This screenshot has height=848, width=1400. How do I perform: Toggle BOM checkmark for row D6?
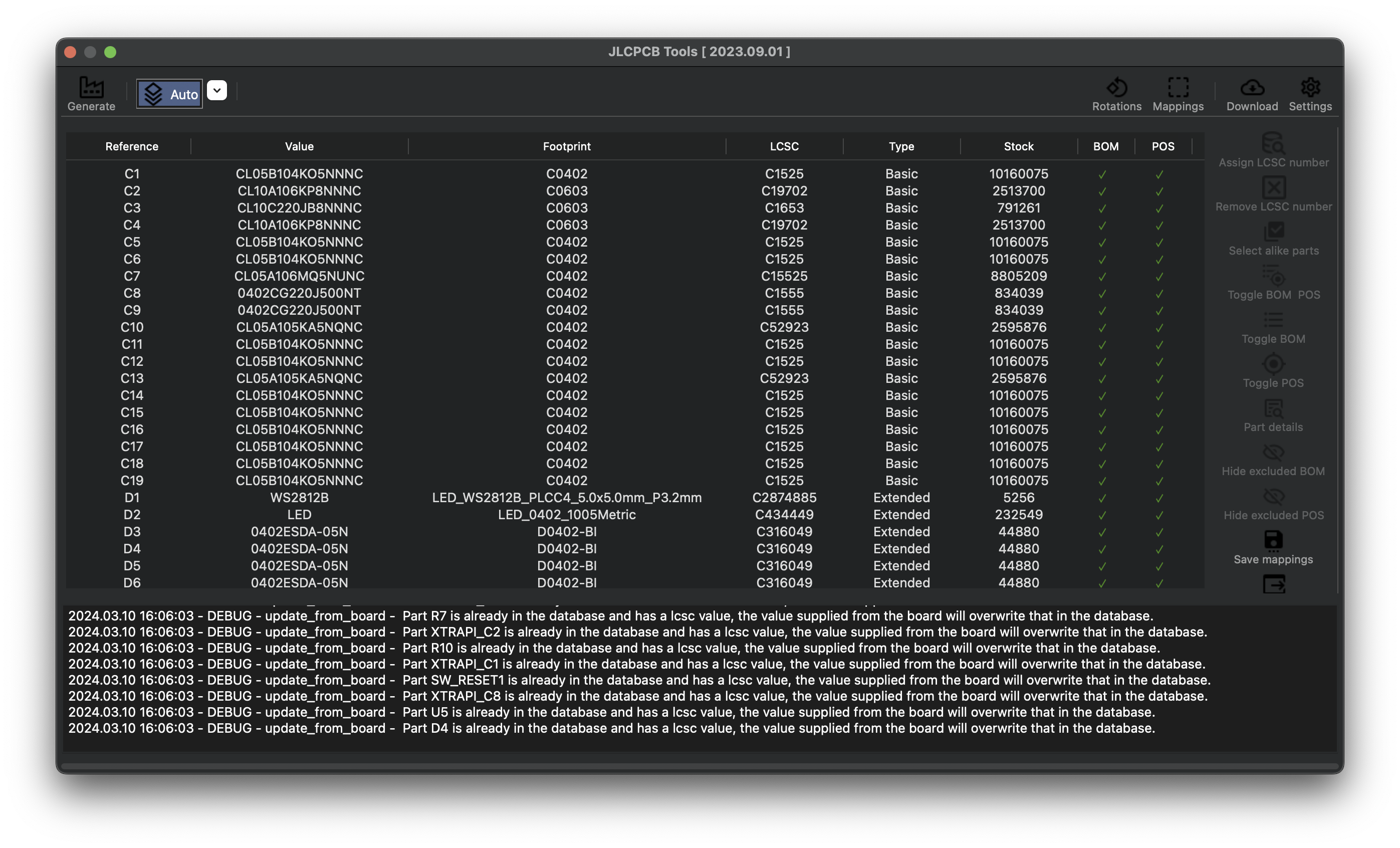[1102, 584]
